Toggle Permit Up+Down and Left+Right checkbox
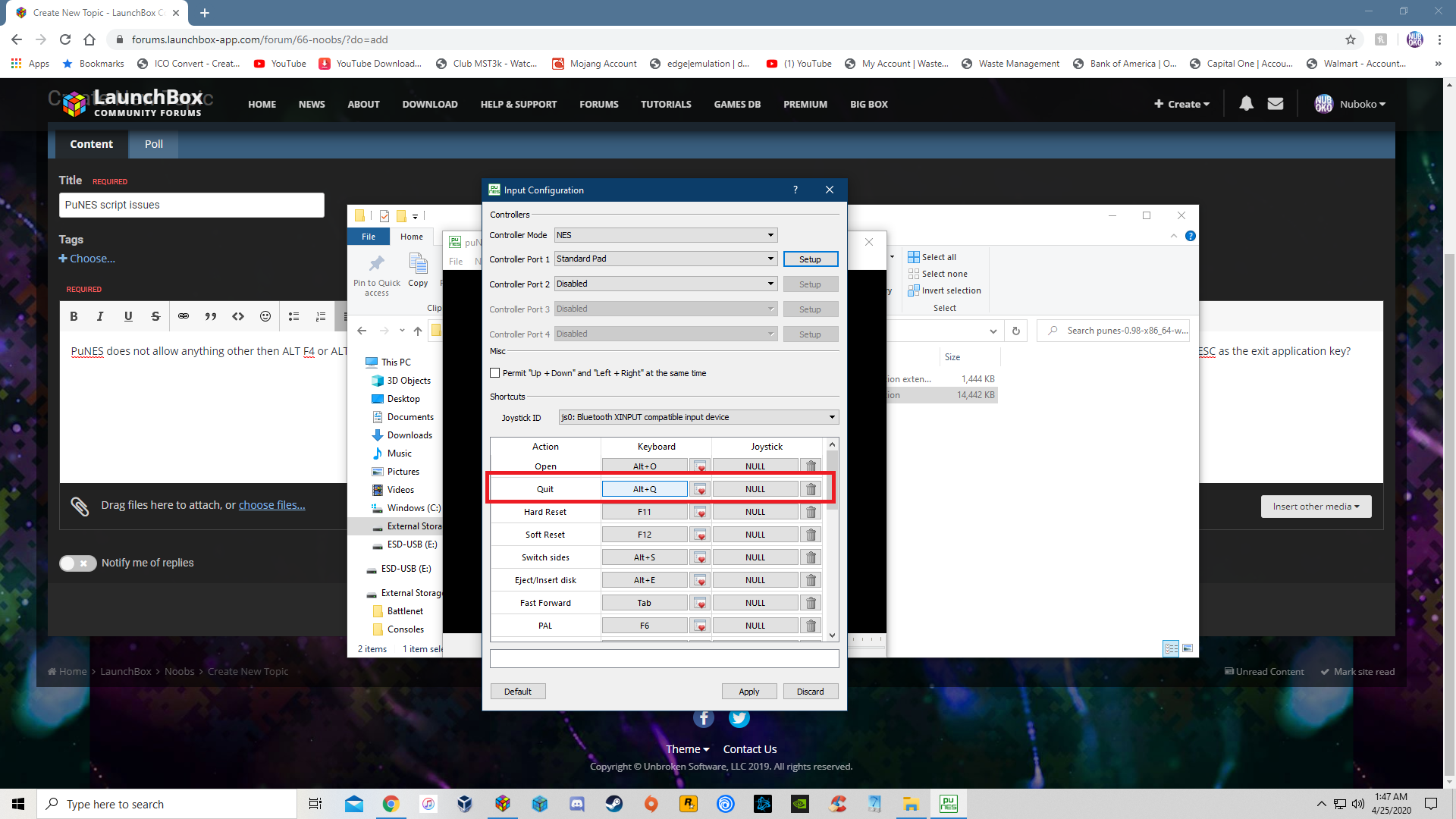Viewport: 1456px width, 819px height. 495,373
